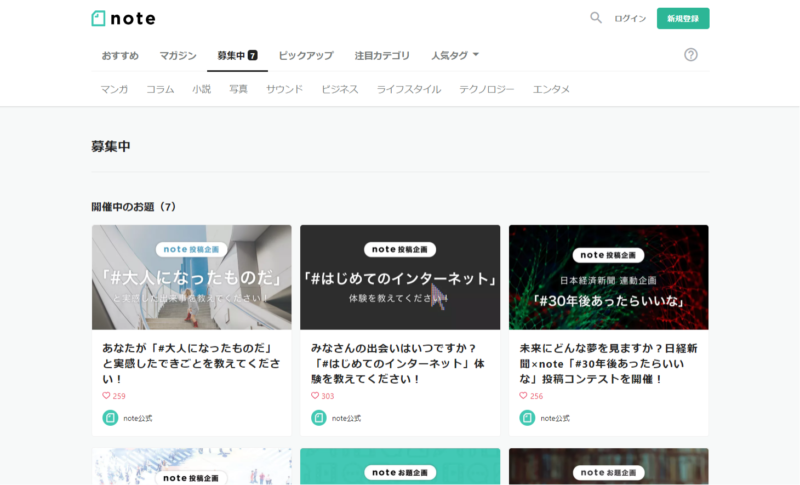The height and width of the screenshot is (485, 800).
Task: Open the 注目カテゴリ tab
Action: pyautogui.click(x=382, y=56)
